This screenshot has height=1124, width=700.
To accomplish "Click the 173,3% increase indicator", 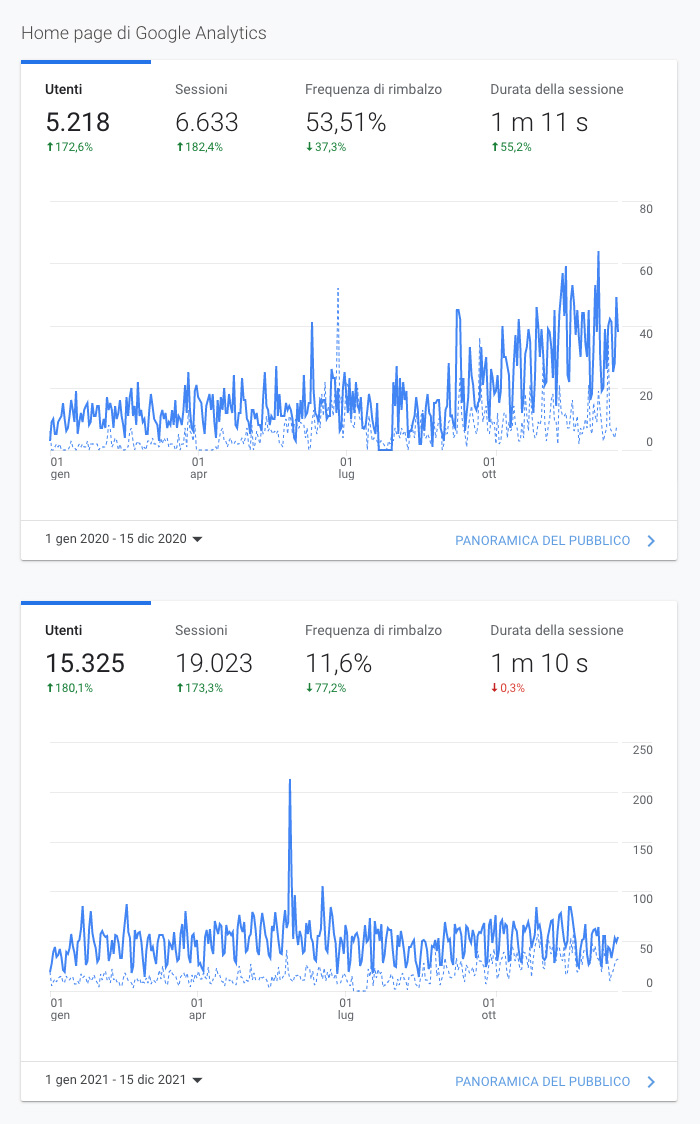I will pyautogui.click(x=199, y=688).
